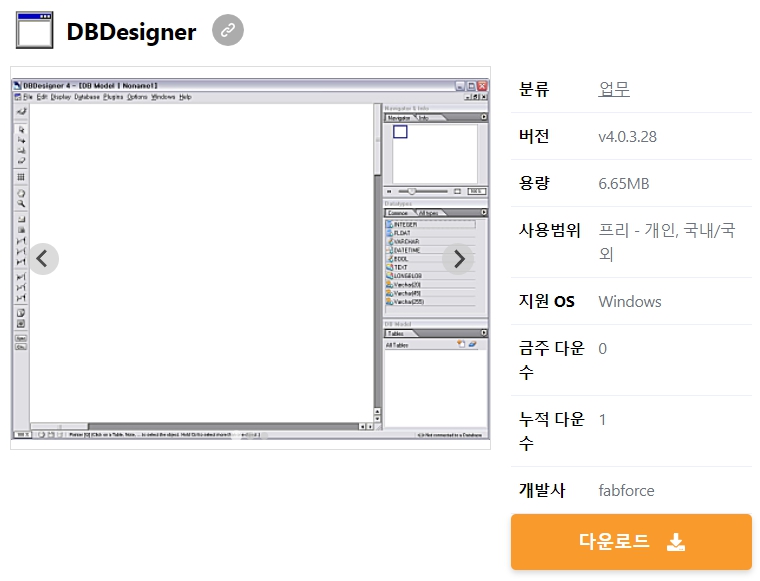760x581 pixels.
Task: Open Options menu in DBDesigner preview
Action: pyautogui.click(x=137, y=97)
